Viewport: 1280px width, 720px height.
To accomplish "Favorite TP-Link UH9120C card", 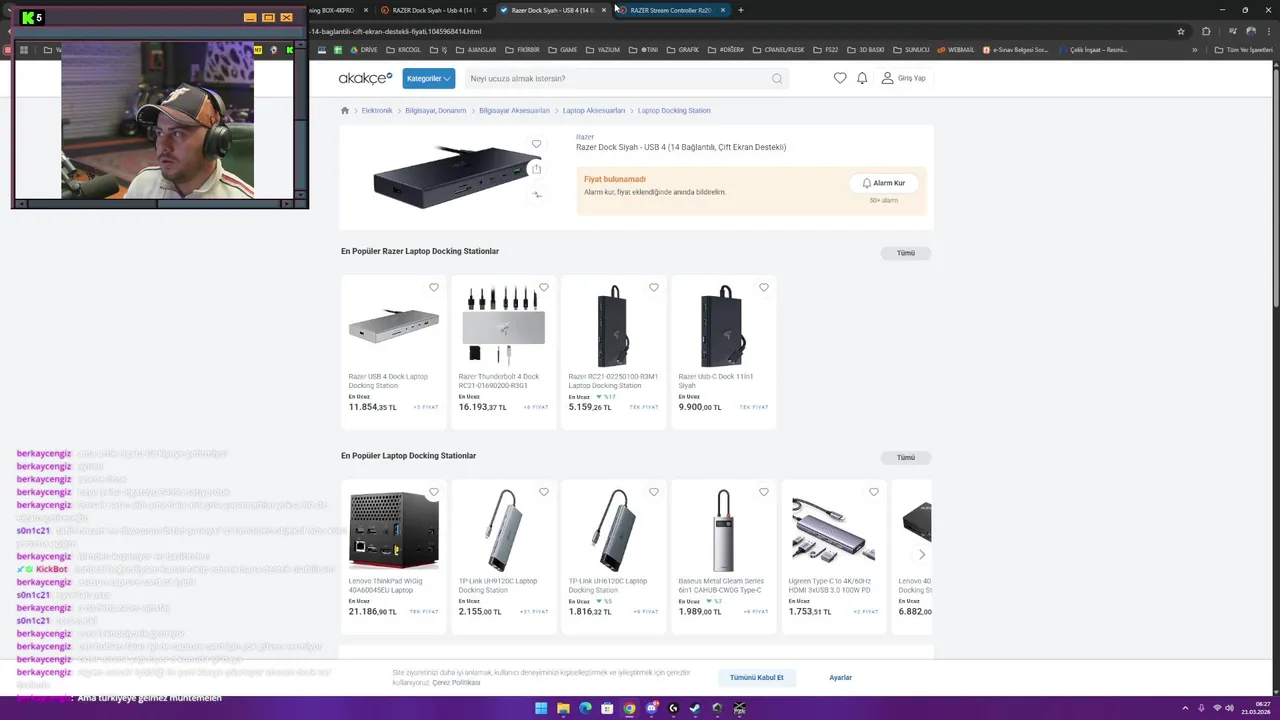I will (544, 492).
